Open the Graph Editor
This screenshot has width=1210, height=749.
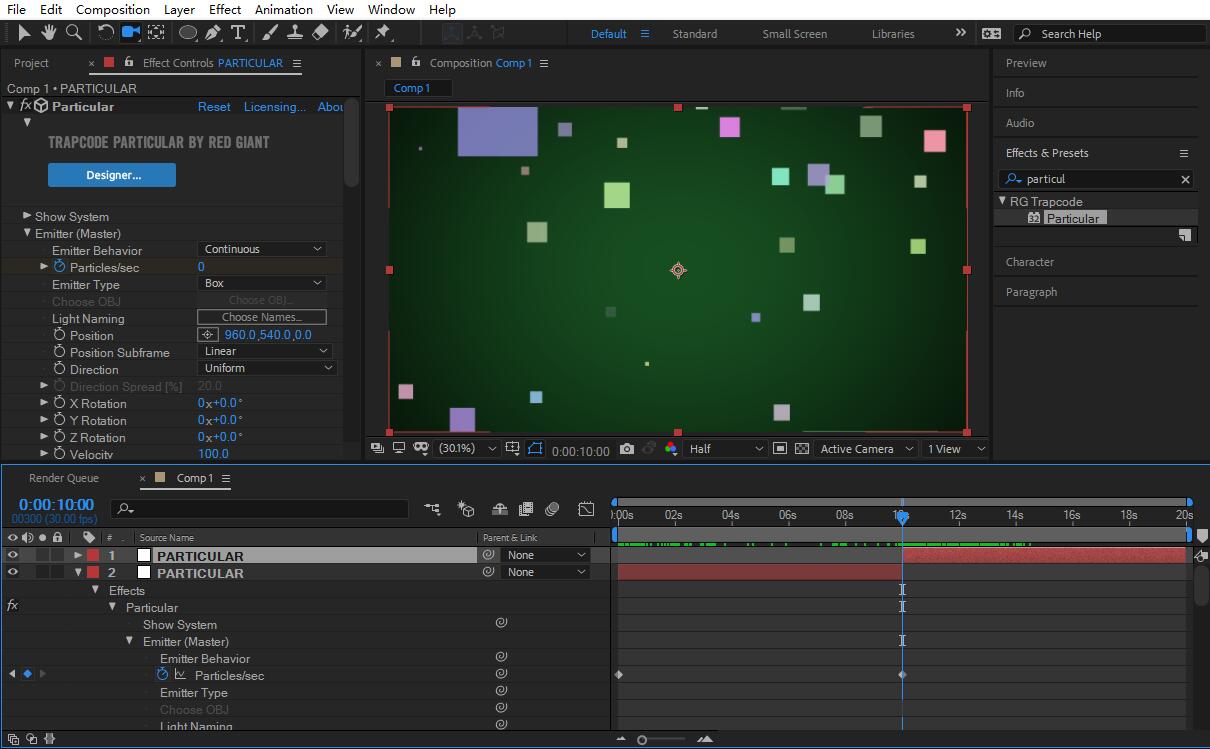coord(586,509)
